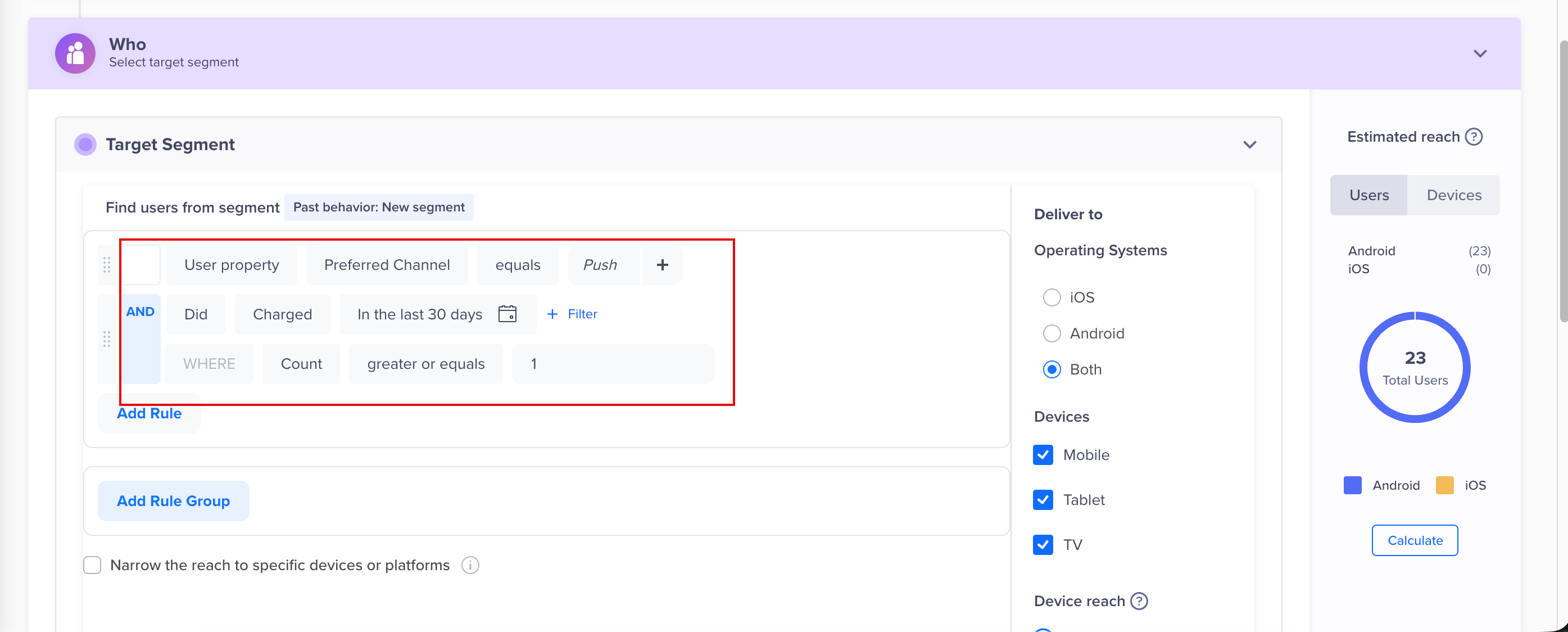Click the Who section person icon

[75, 53]
